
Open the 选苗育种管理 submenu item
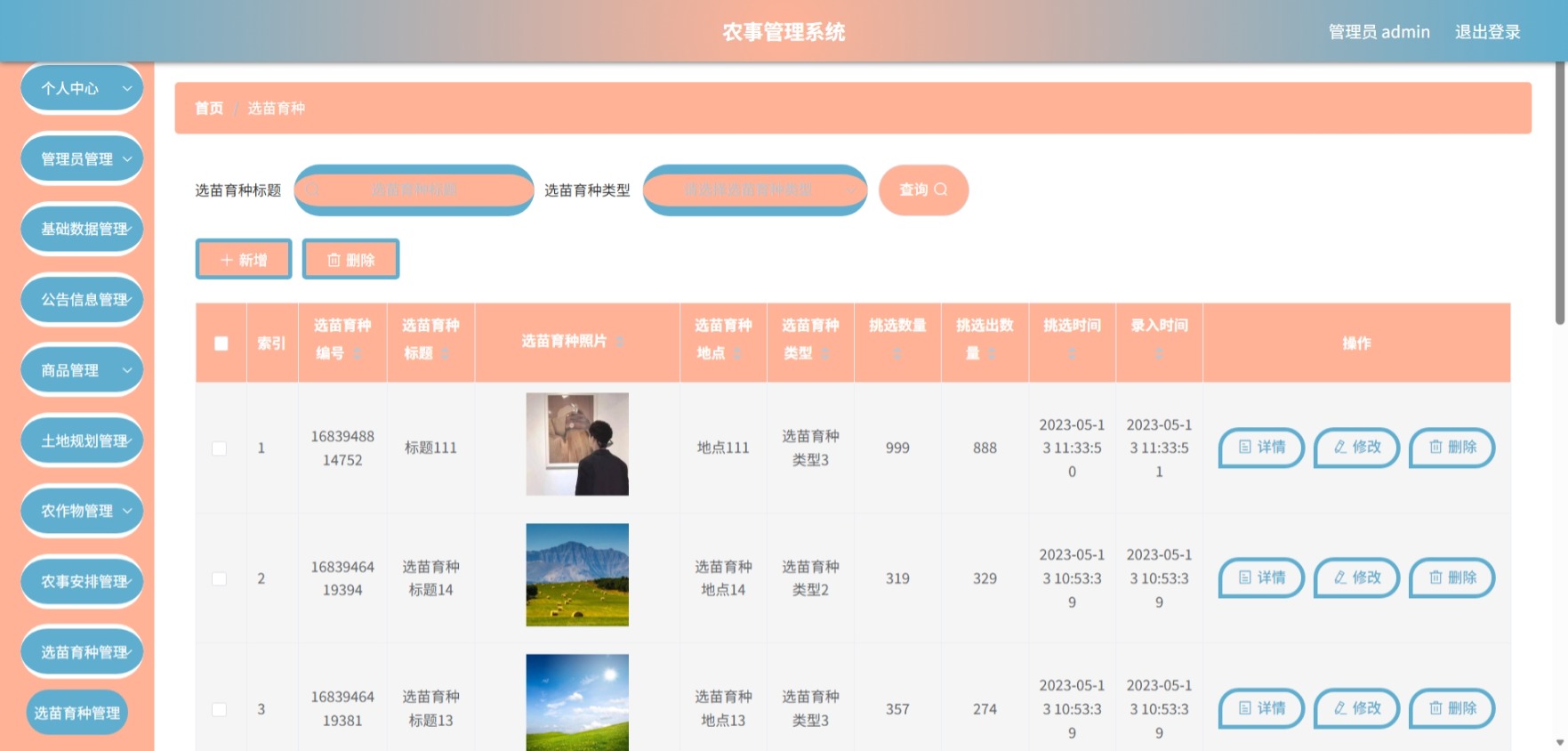click(77, 713)
